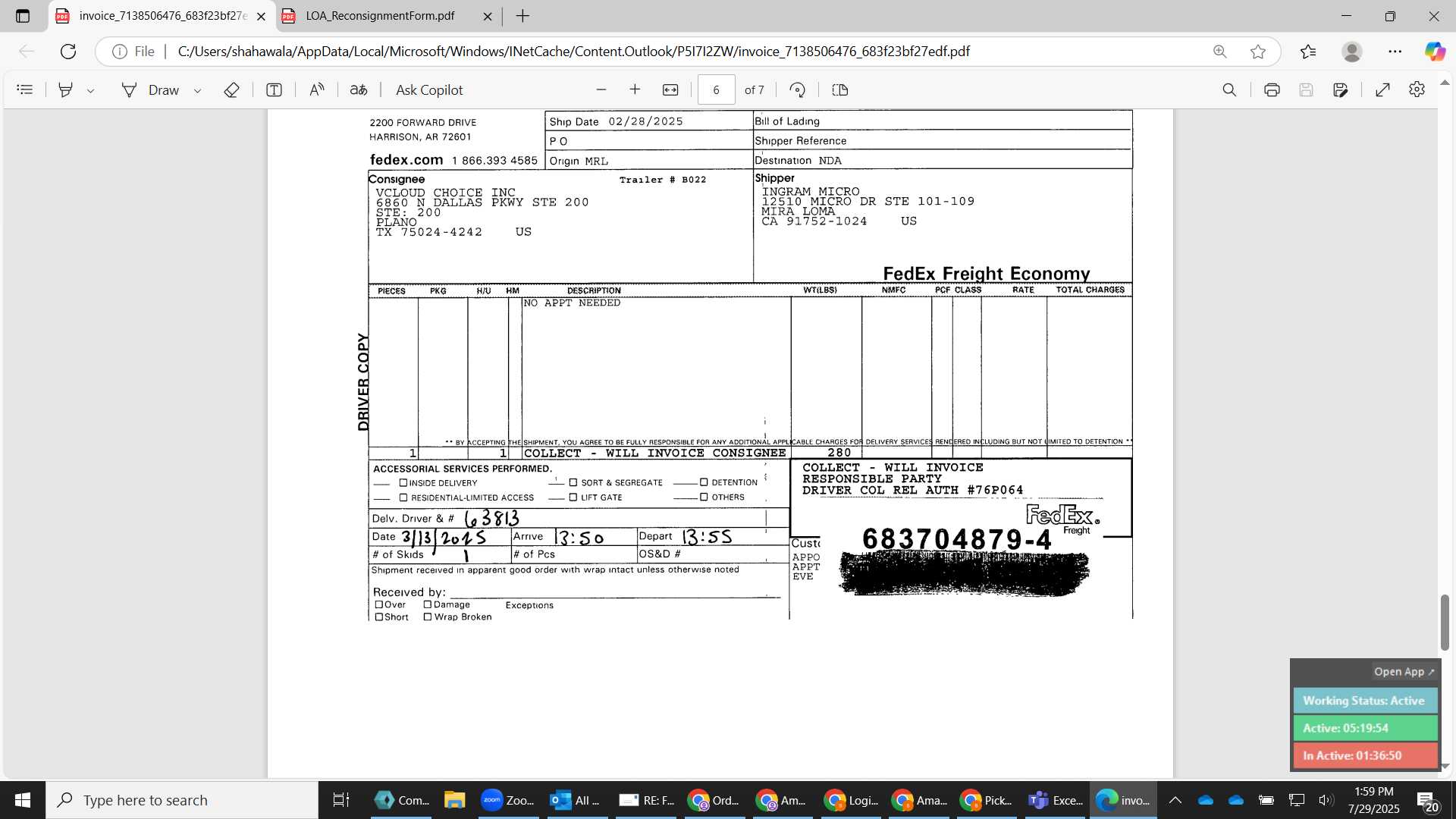Open Ask Copilot
Image resolution: width=1456 pixels, height=819 pixels.
pos(429,89)
